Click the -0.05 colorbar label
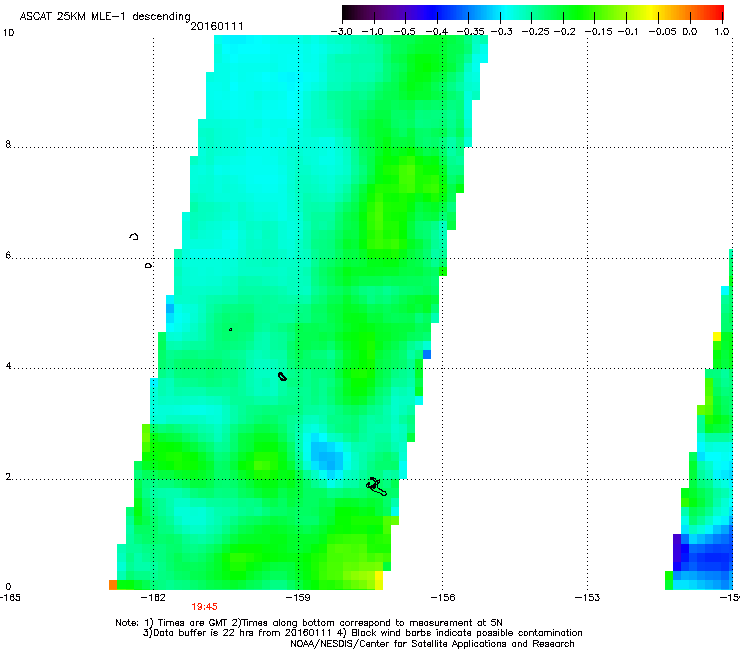 click(x=663, y=32)
